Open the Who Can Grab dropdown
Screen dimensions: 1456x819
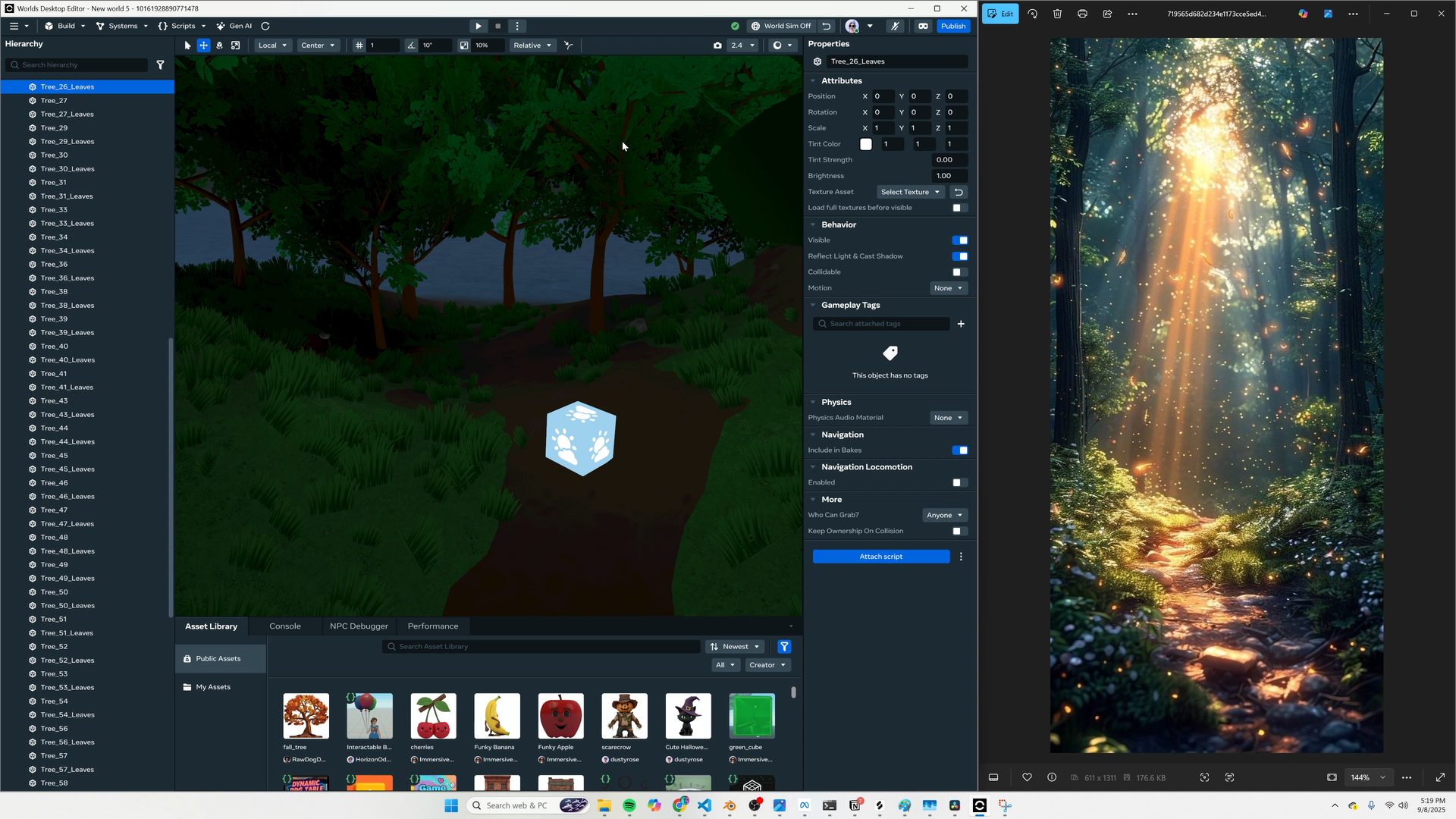(944, 515)
